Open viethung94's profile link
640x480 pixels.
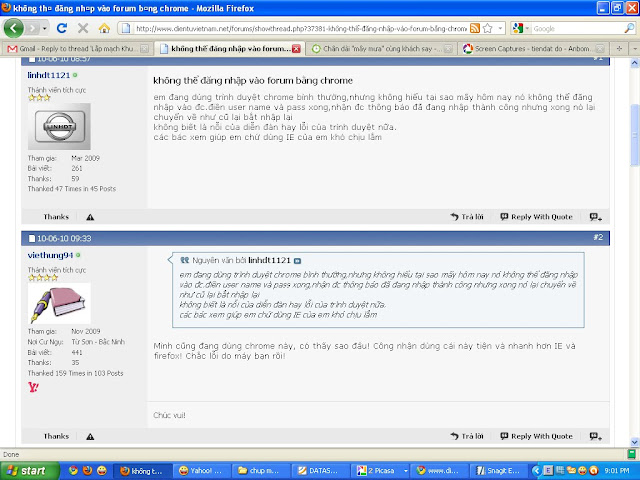pyautogui.click(x=50, y=255)
